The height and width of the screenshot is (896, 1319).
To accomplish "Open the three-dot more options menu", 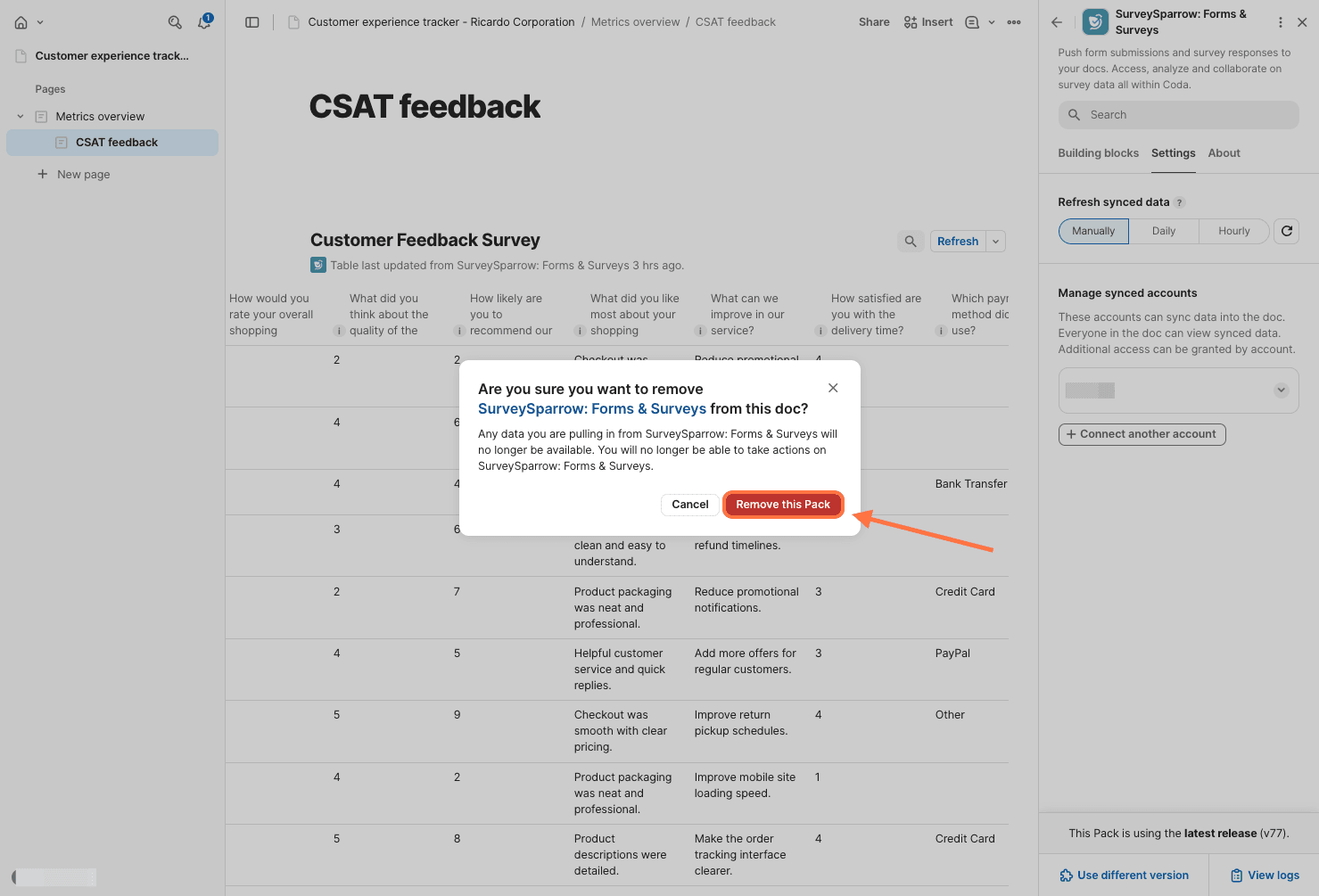I will click(x=1014, y=22).
